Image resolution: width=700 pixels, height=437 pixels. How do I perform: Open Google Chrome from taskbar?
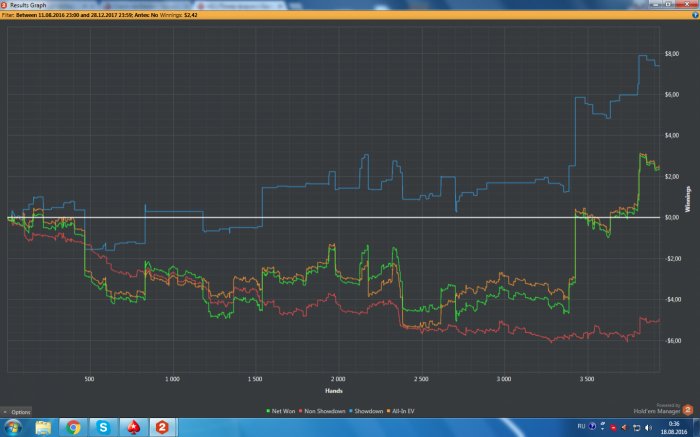coord(73,428)
